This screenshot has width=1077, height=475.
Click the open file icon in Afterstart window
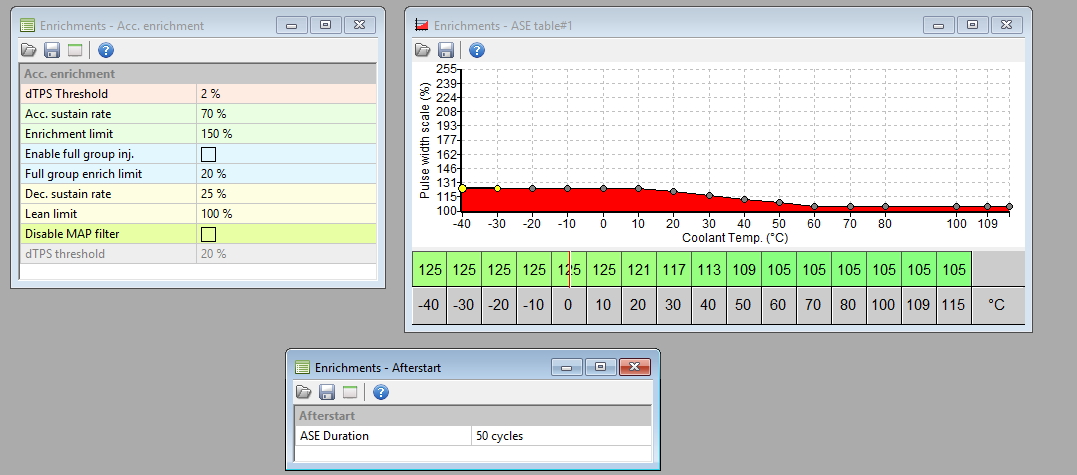click(x=304, y=392)
